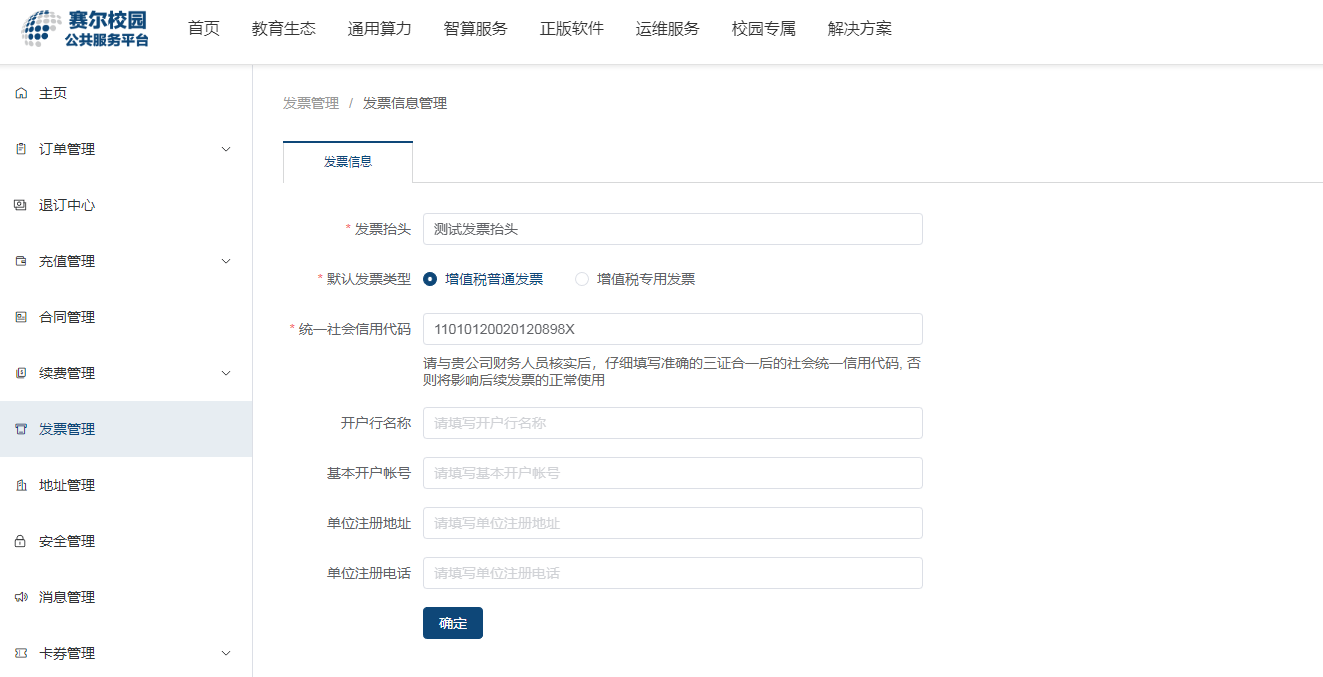Expand the 充值管理 submenu chevron
Image resolution: width=1323 pixels, height=677 pixels.
tap(226, 261)
